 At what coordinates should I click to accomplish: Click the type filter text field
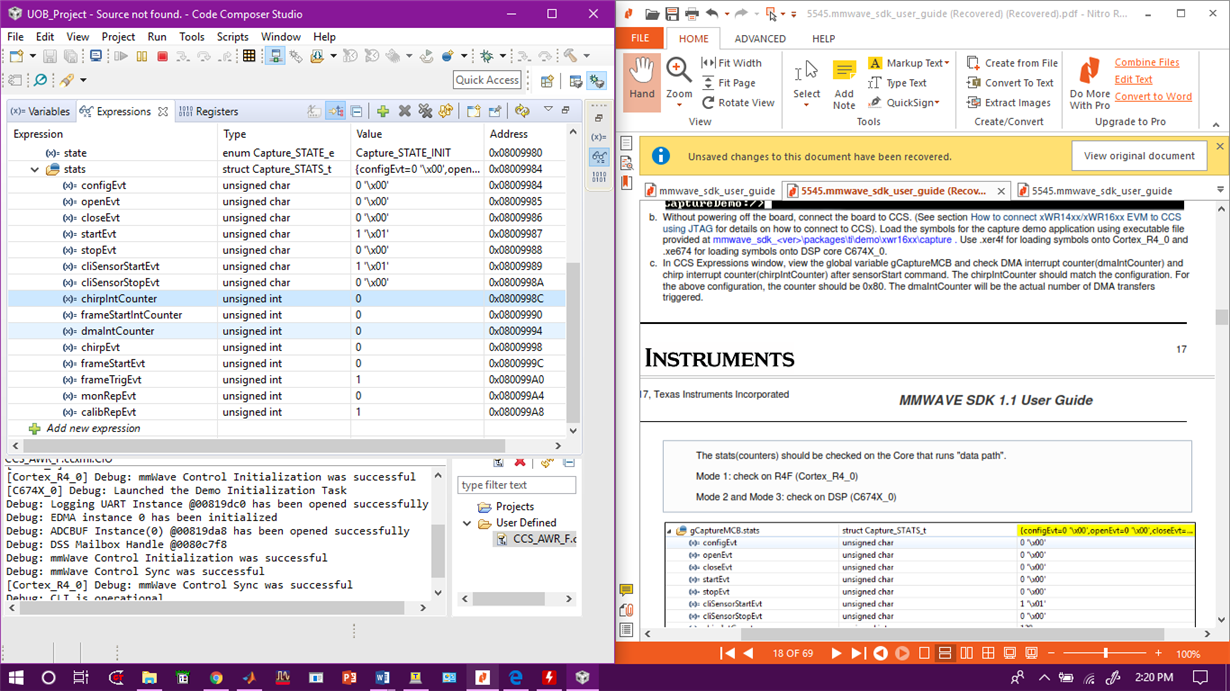516,485
